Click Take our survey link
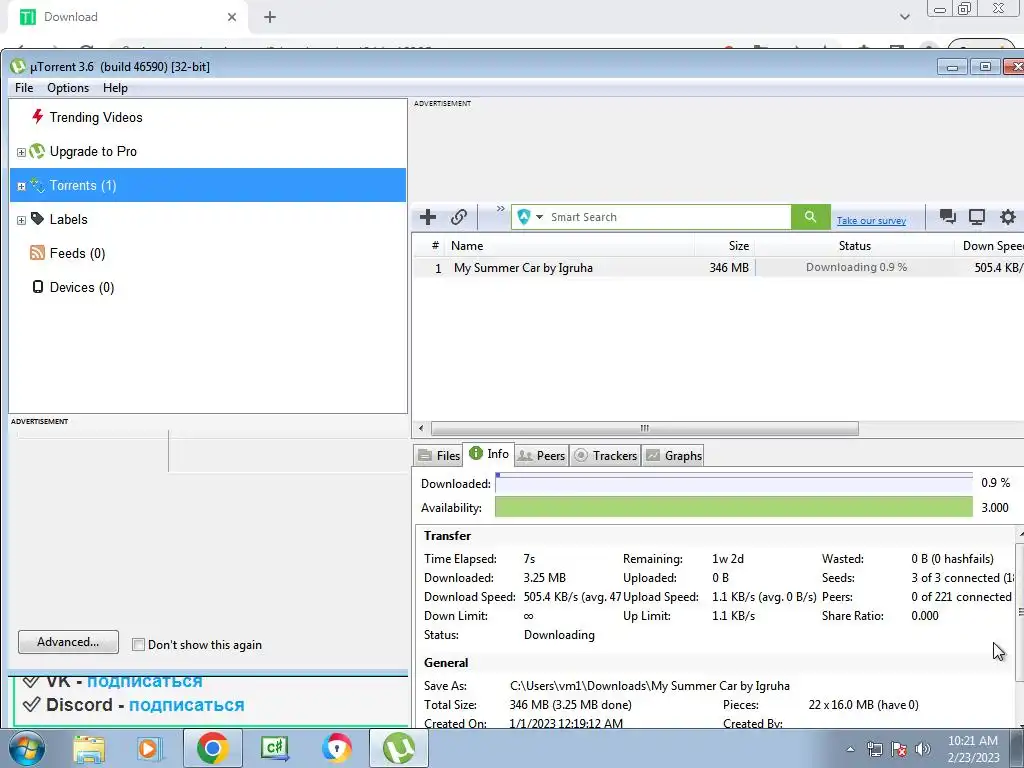 [871, 221]
